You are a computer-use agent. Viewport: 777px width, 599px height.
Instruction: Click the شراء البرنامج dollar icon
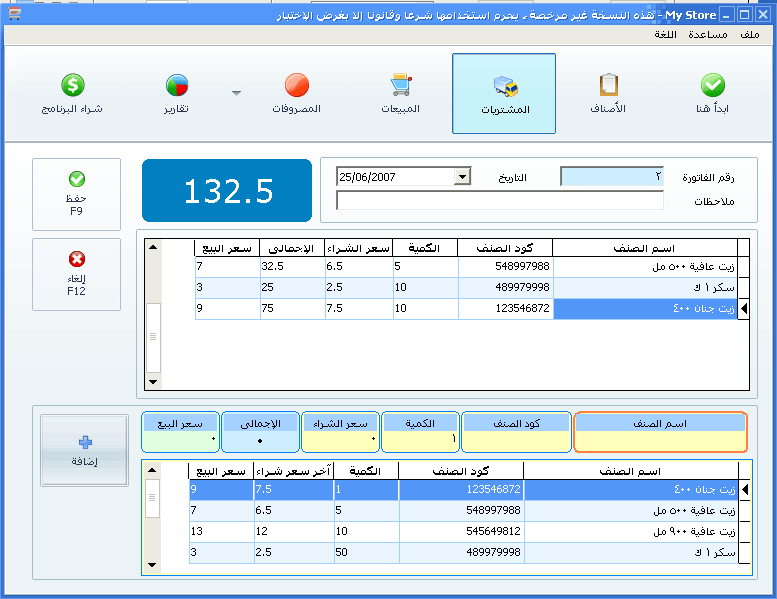click(x=73, y=85)
